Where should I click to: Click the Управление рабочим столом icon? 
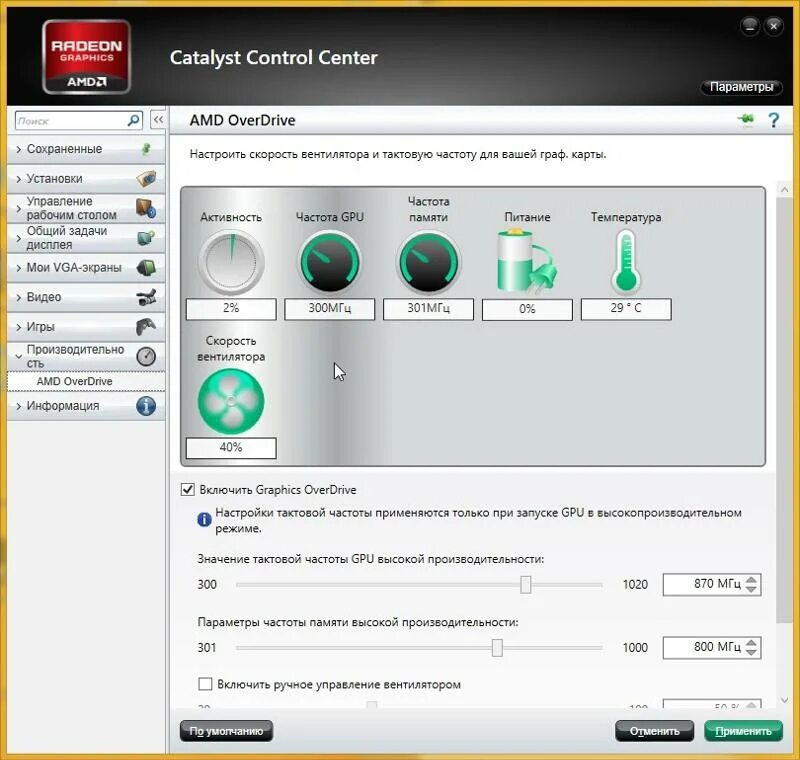tap(146, 208)
